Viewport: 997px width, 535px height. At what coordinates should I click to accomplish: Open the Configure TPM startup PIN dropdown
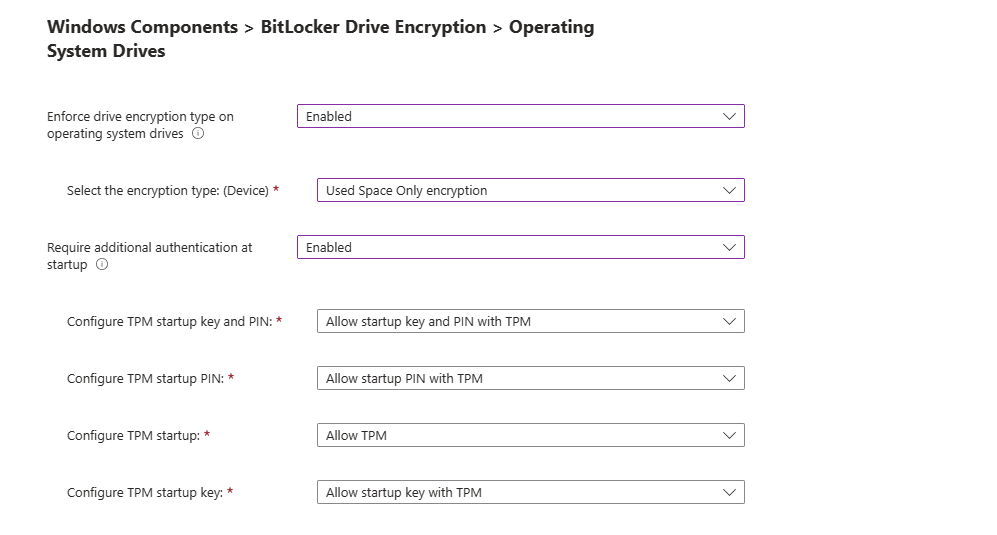coord(530,378)
